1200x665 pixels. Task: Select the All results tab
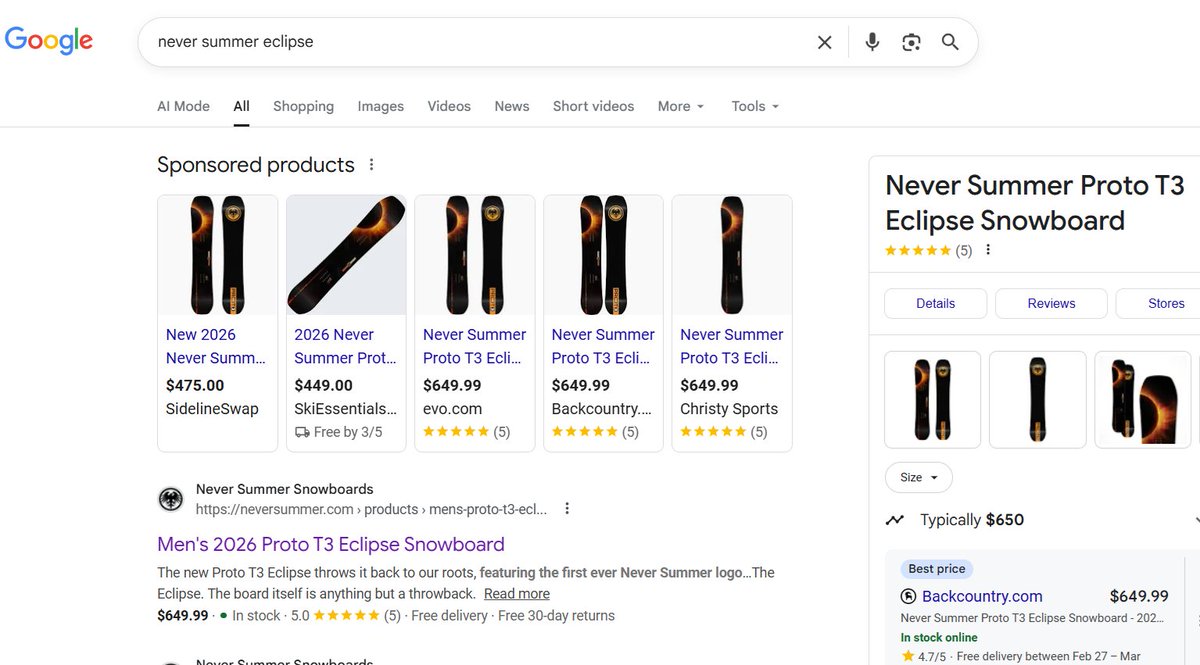pos(242,106)
